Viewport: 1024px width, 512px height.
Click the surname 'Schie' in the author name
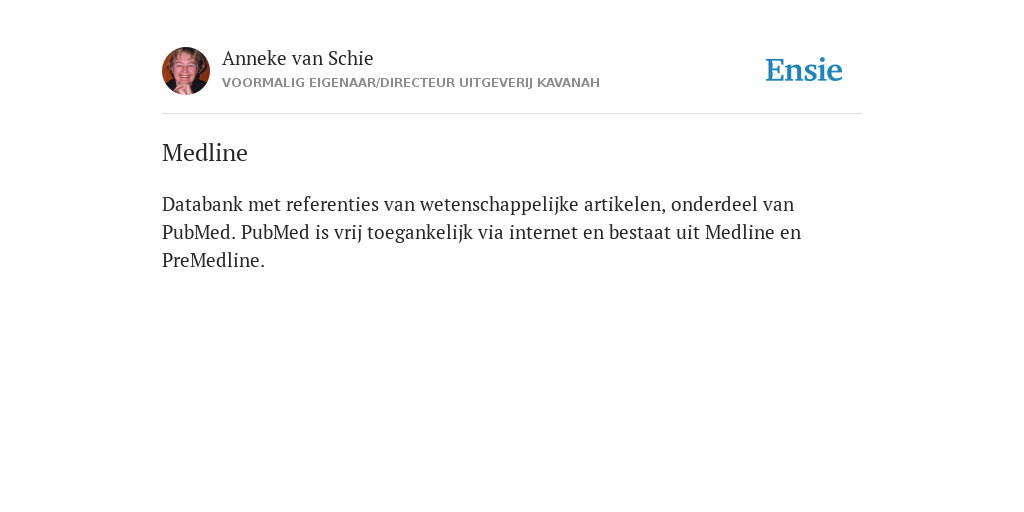click(351, 58)
